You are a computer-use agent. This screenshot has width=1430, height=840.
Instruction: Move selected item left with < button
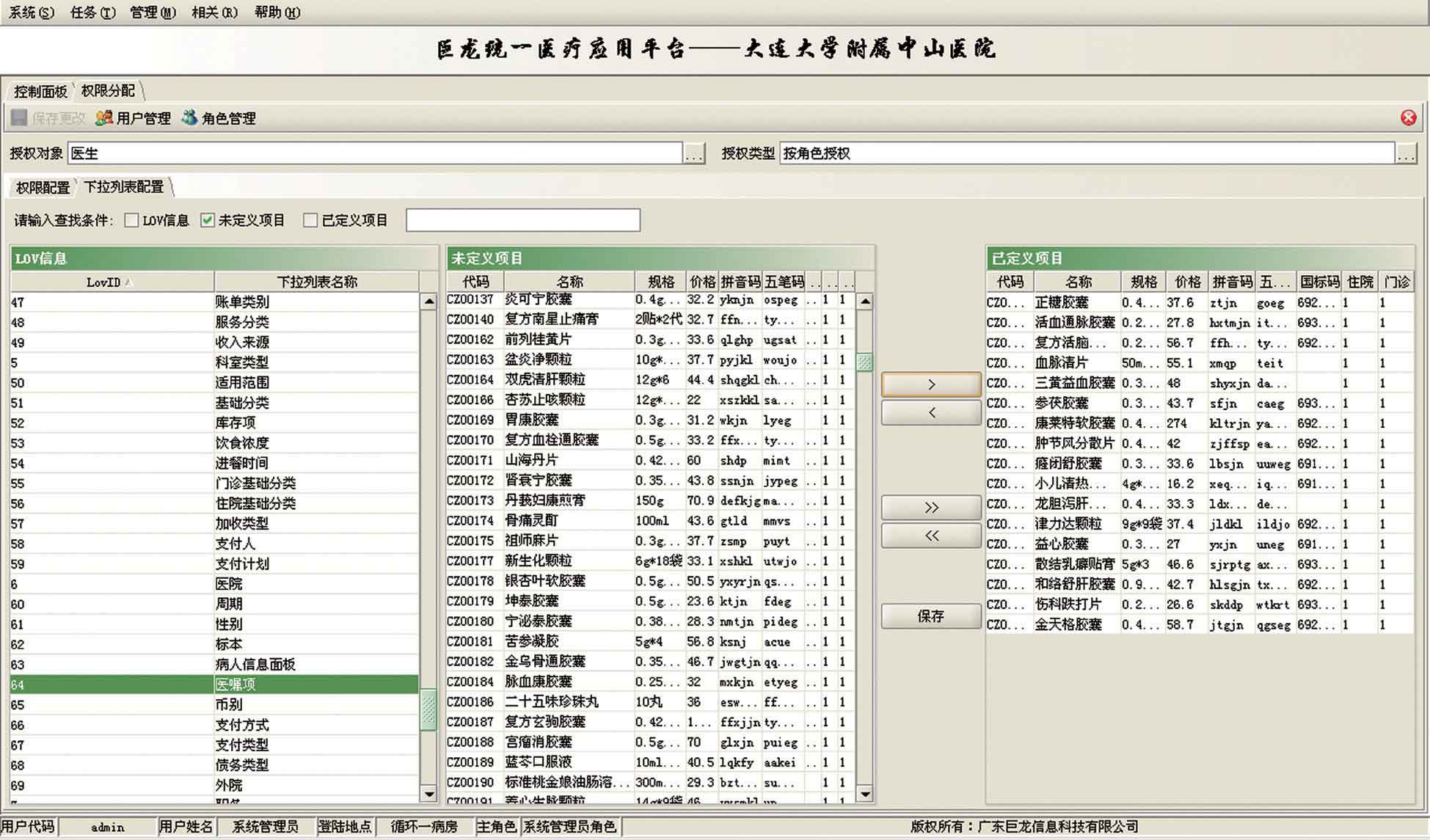(x=931, y=412)
